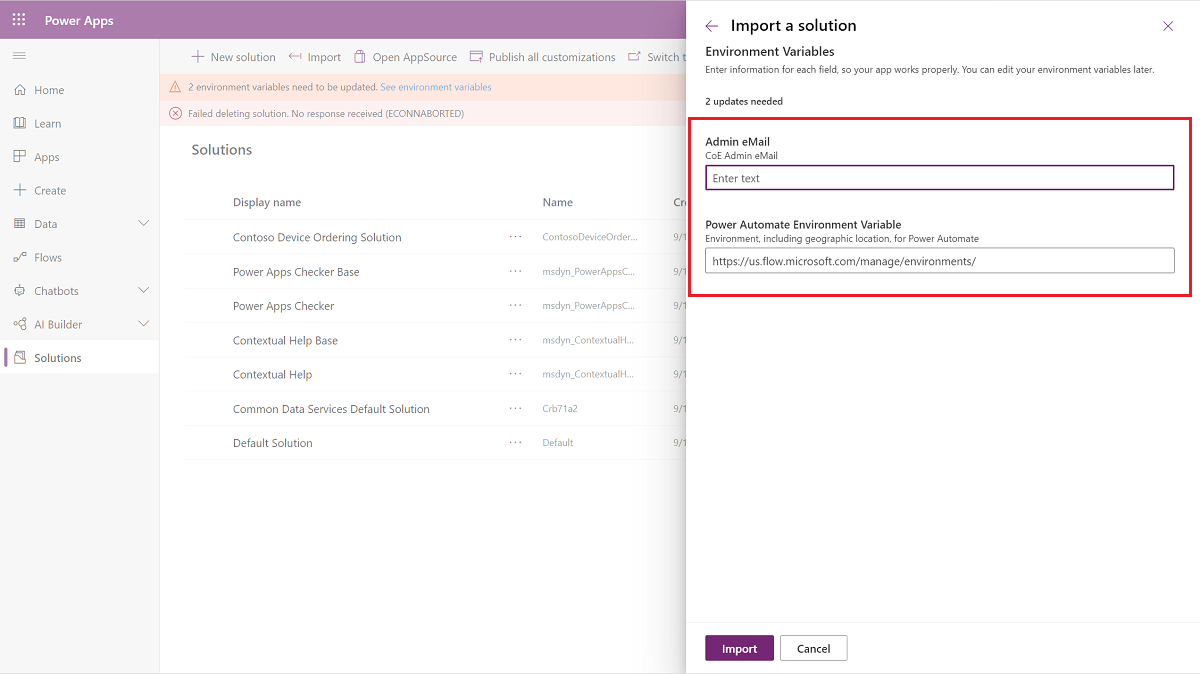The image size is (1200, 674).
Task: Open more options for Contextual Help
Action: pos(515,373)
